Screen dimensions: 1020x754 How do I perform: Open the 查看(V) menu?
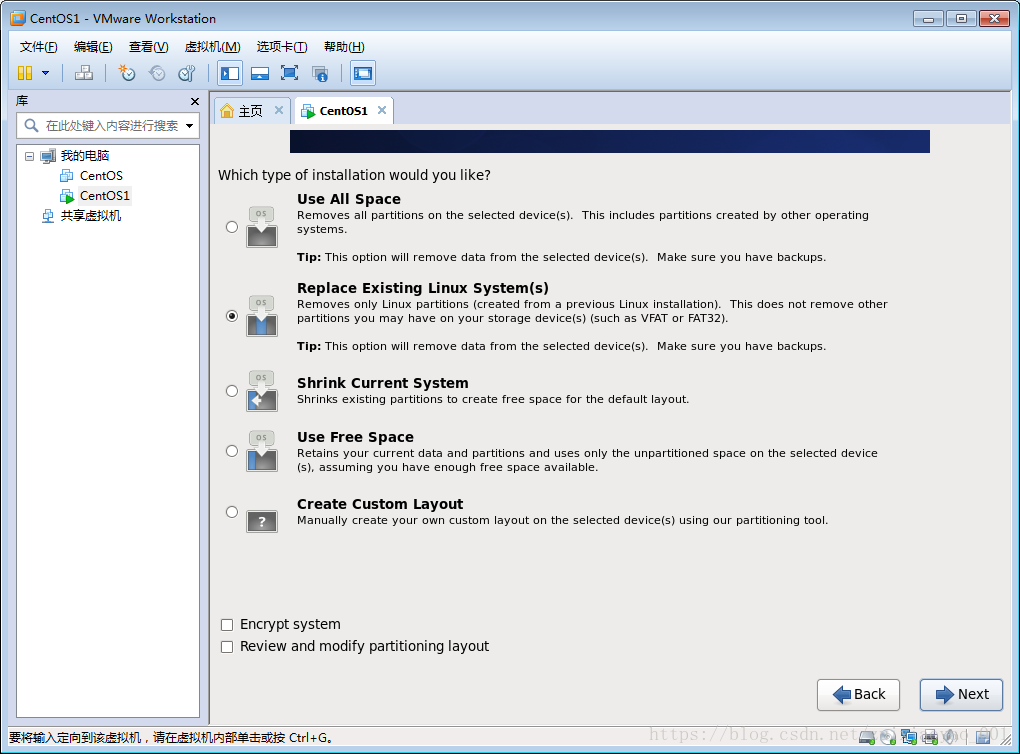148,47
